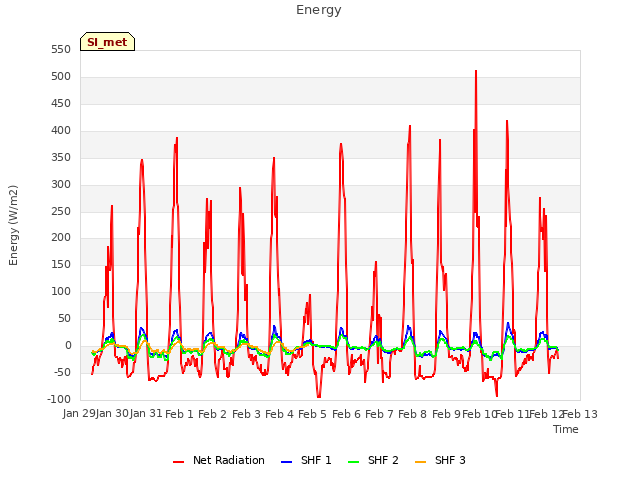The width and height of the screenshot is (640, 480).
Task: Toggle the SHF 3 legend entry
Action: pos(440,460)
